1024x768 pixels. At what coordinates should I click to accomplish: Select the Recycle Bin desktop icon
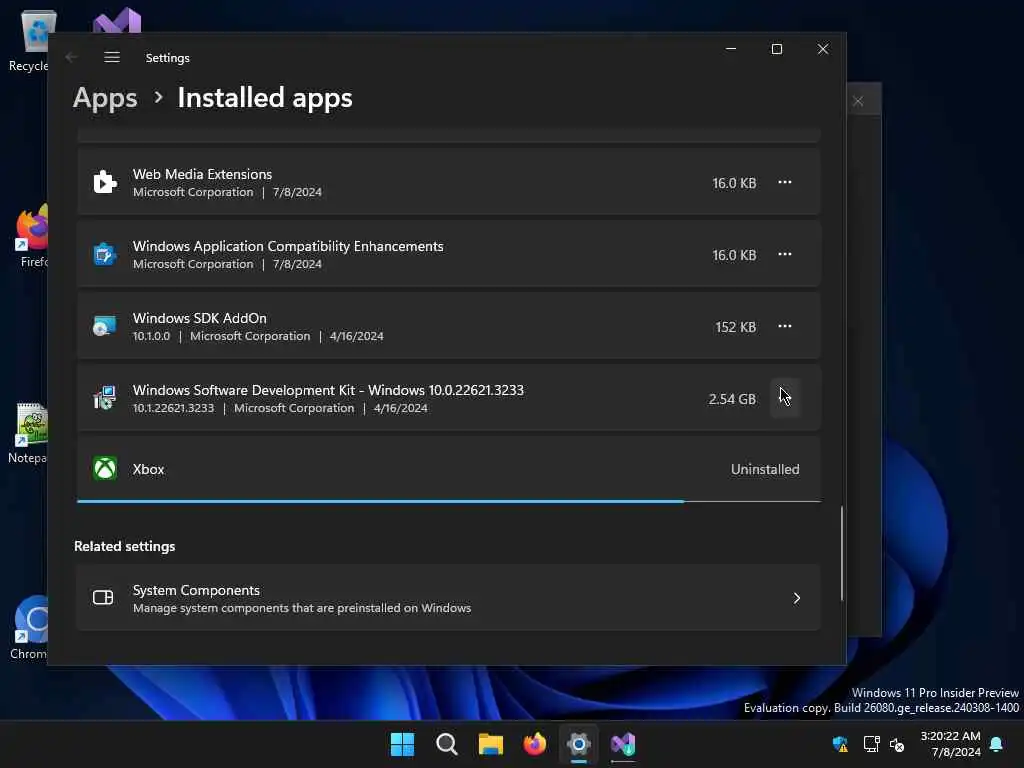[x=30, y=41]
